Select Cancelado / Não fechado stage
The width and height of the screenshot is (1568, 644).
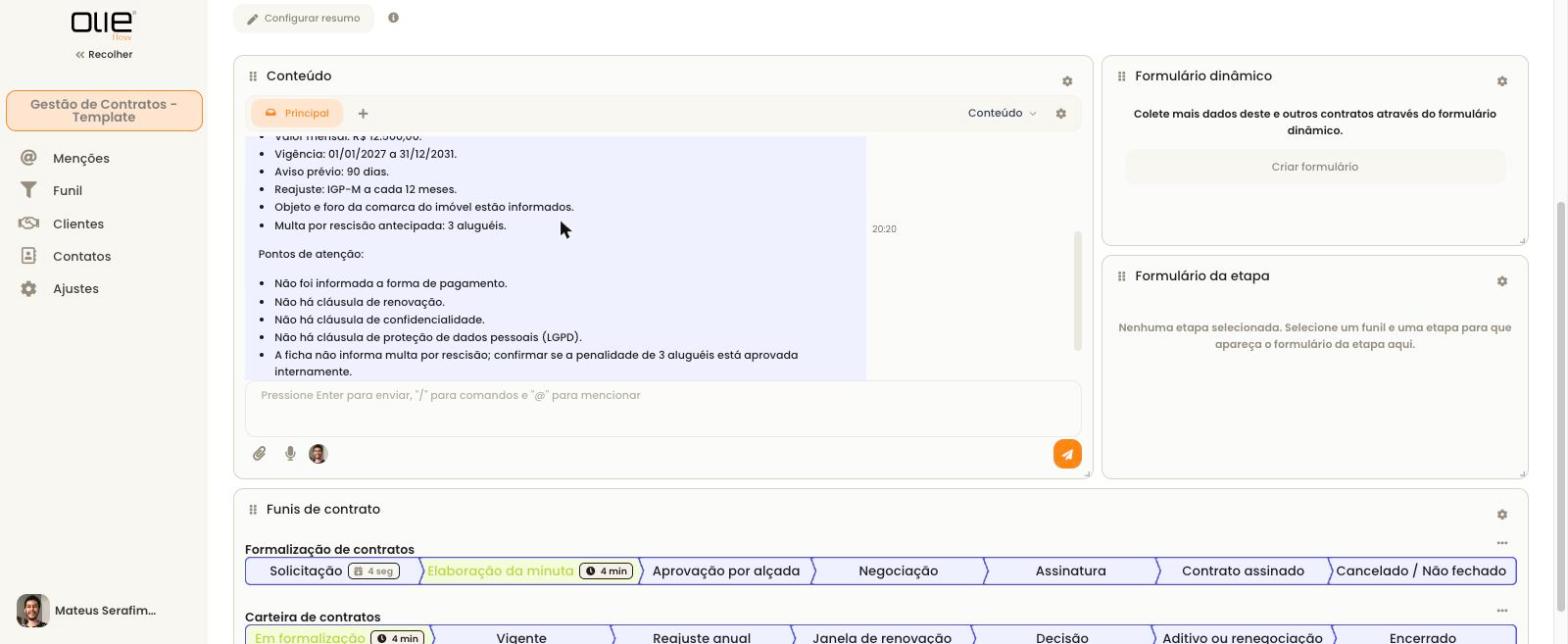click(1421, 571)
